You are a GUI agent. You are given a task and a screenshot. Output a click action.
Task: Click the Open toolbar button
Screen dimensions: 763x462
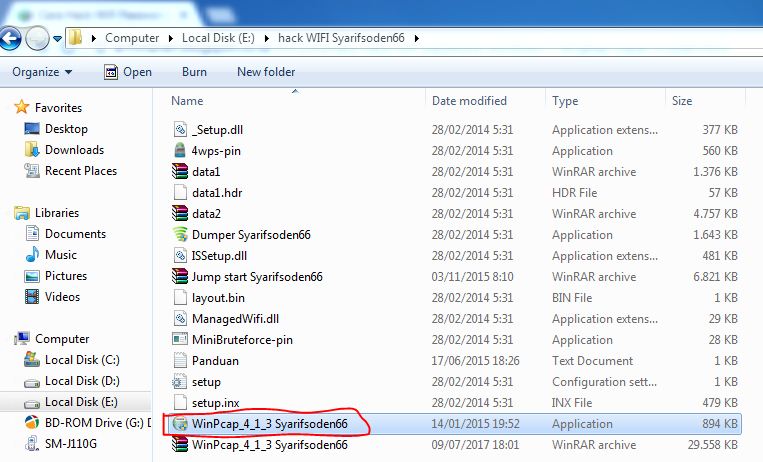(128, 72)
